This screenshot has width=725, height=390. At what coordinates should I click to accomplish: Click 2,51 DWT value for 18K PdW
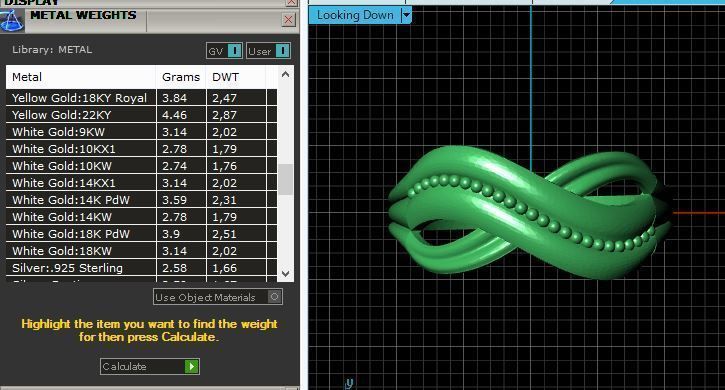224,234
